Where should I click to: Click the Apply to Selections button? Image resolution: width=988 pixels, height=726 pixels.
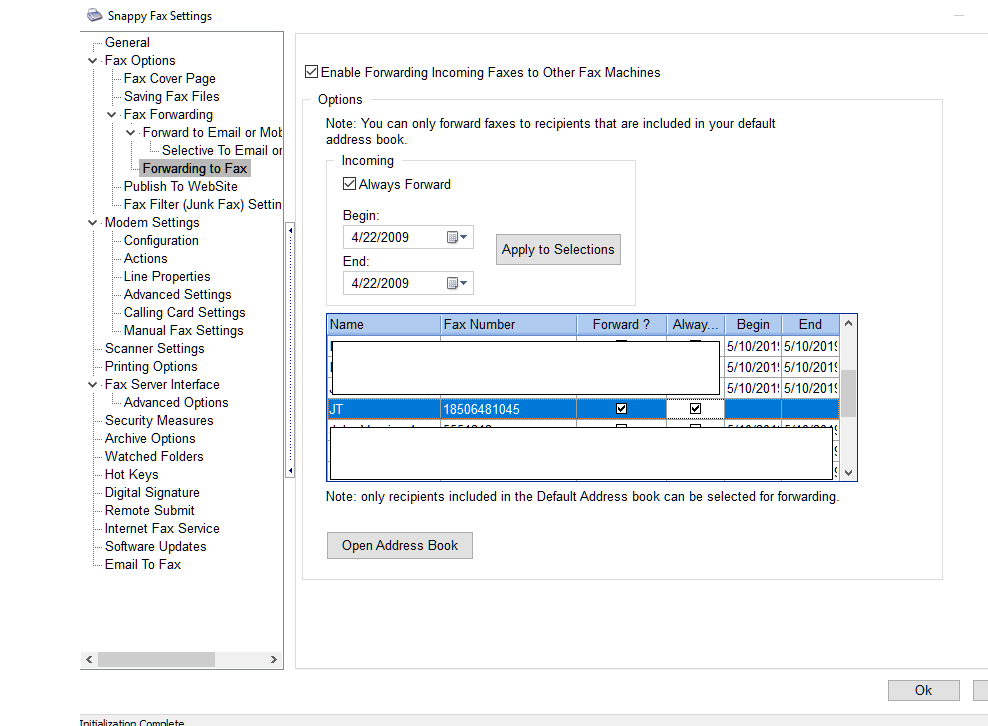tap(558, 250)
